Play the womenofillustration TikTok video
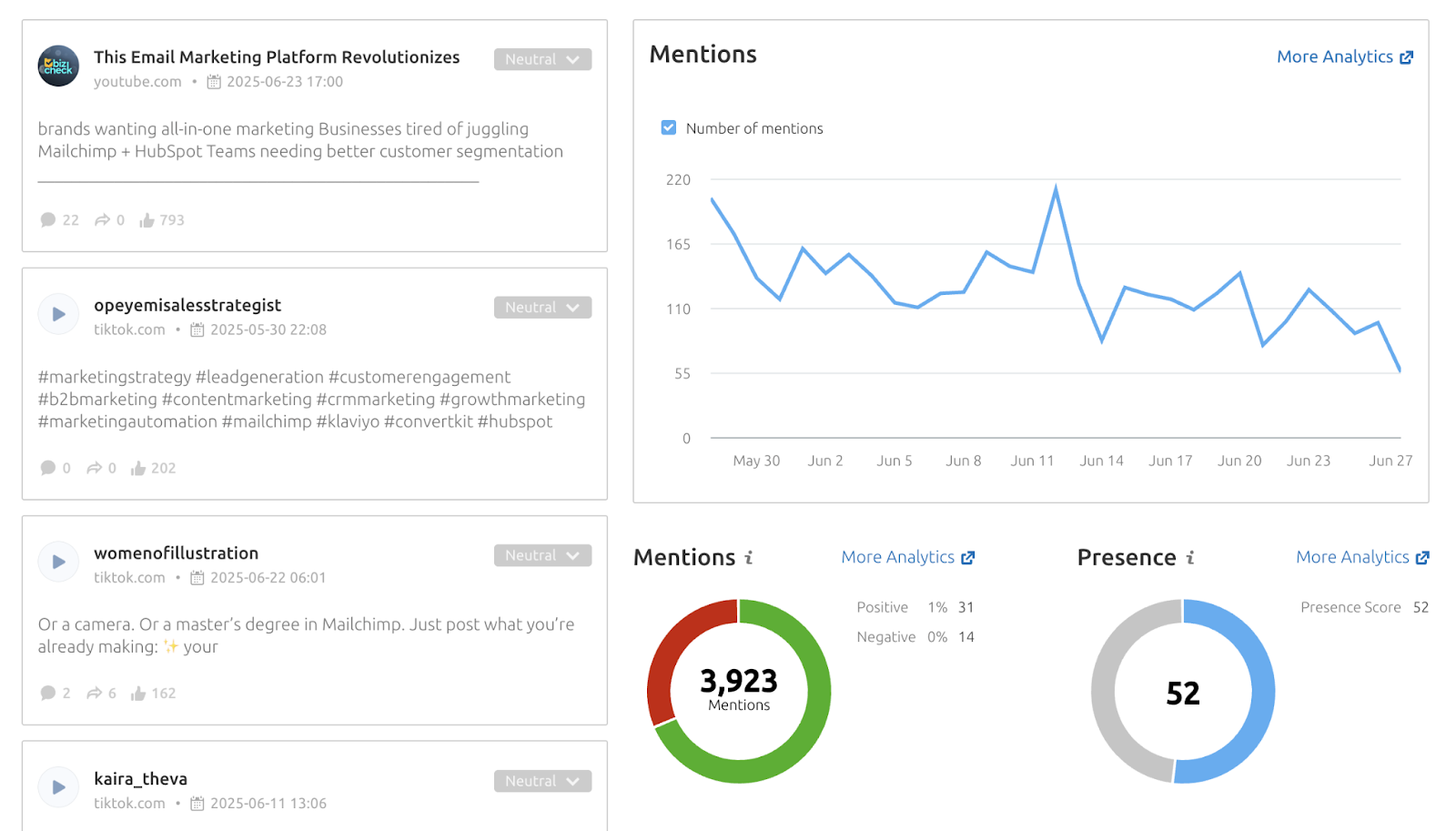This screenshot has width=1456, height=831. tap(57, 561)
